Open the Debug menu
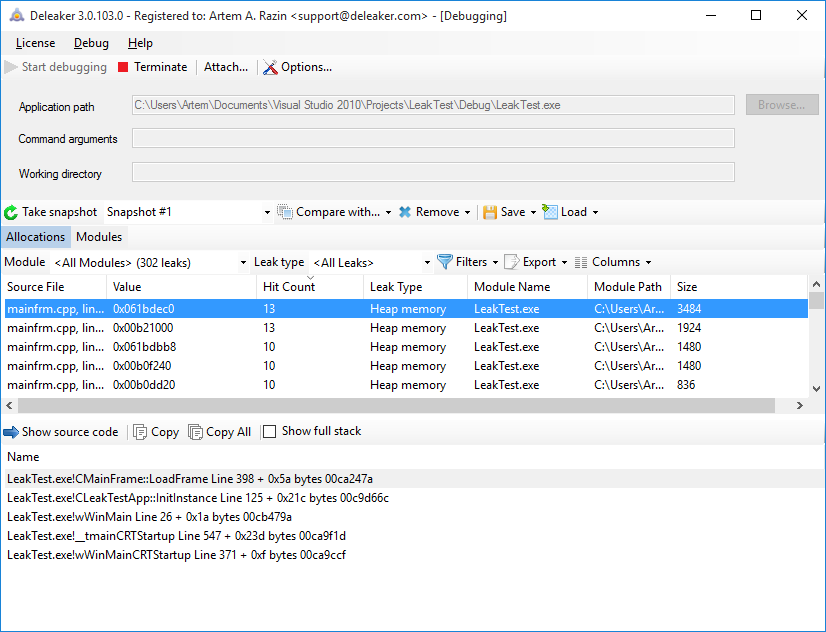This screenshot has height=632, width=826. (x=90, y=43)
